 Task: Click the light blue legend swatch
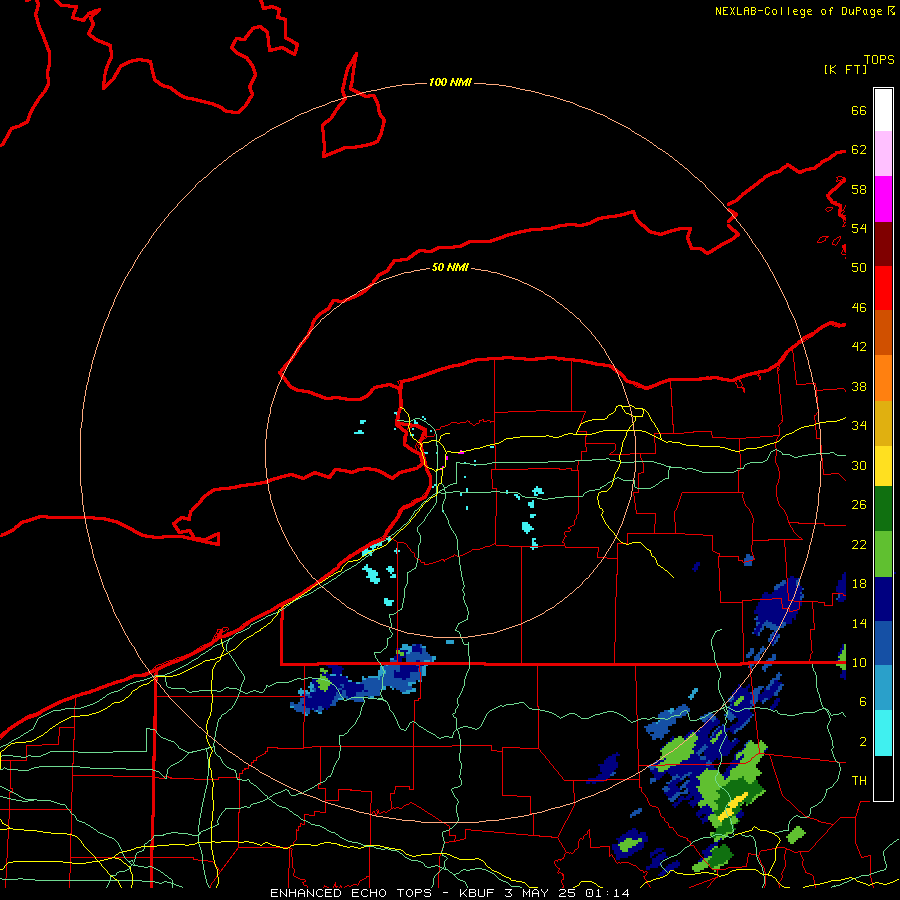883,688
